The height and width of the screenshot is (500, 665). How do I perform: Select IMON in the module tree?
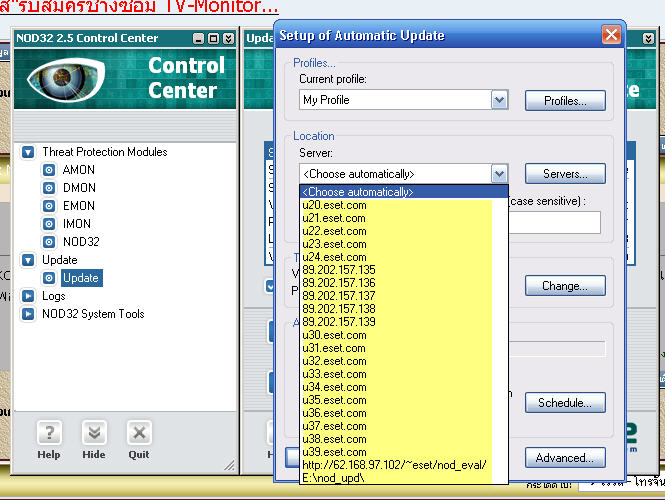point(77,224)
